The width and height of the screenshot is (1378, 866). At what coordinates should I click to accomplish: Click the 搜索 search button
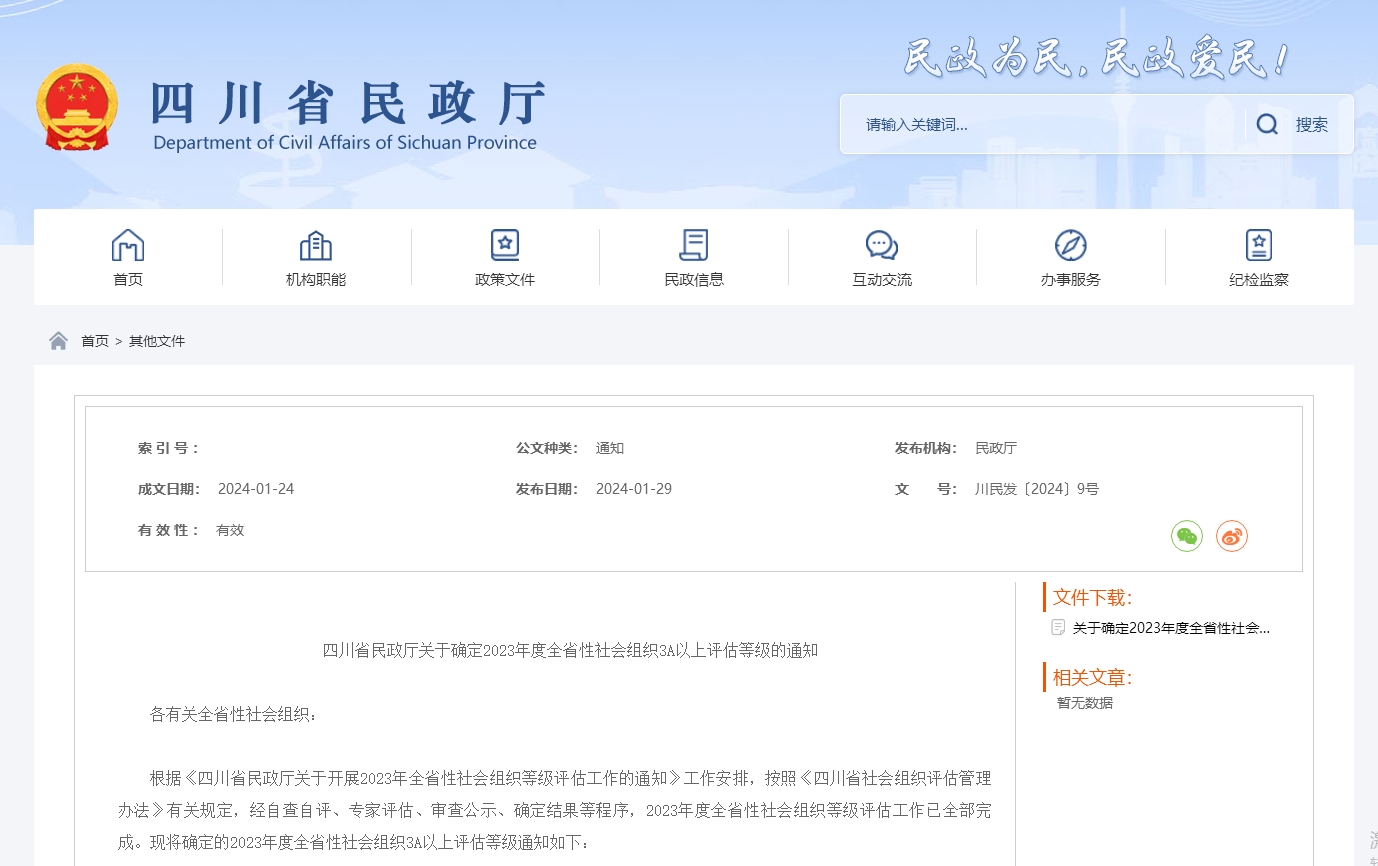click(1313, 124)
